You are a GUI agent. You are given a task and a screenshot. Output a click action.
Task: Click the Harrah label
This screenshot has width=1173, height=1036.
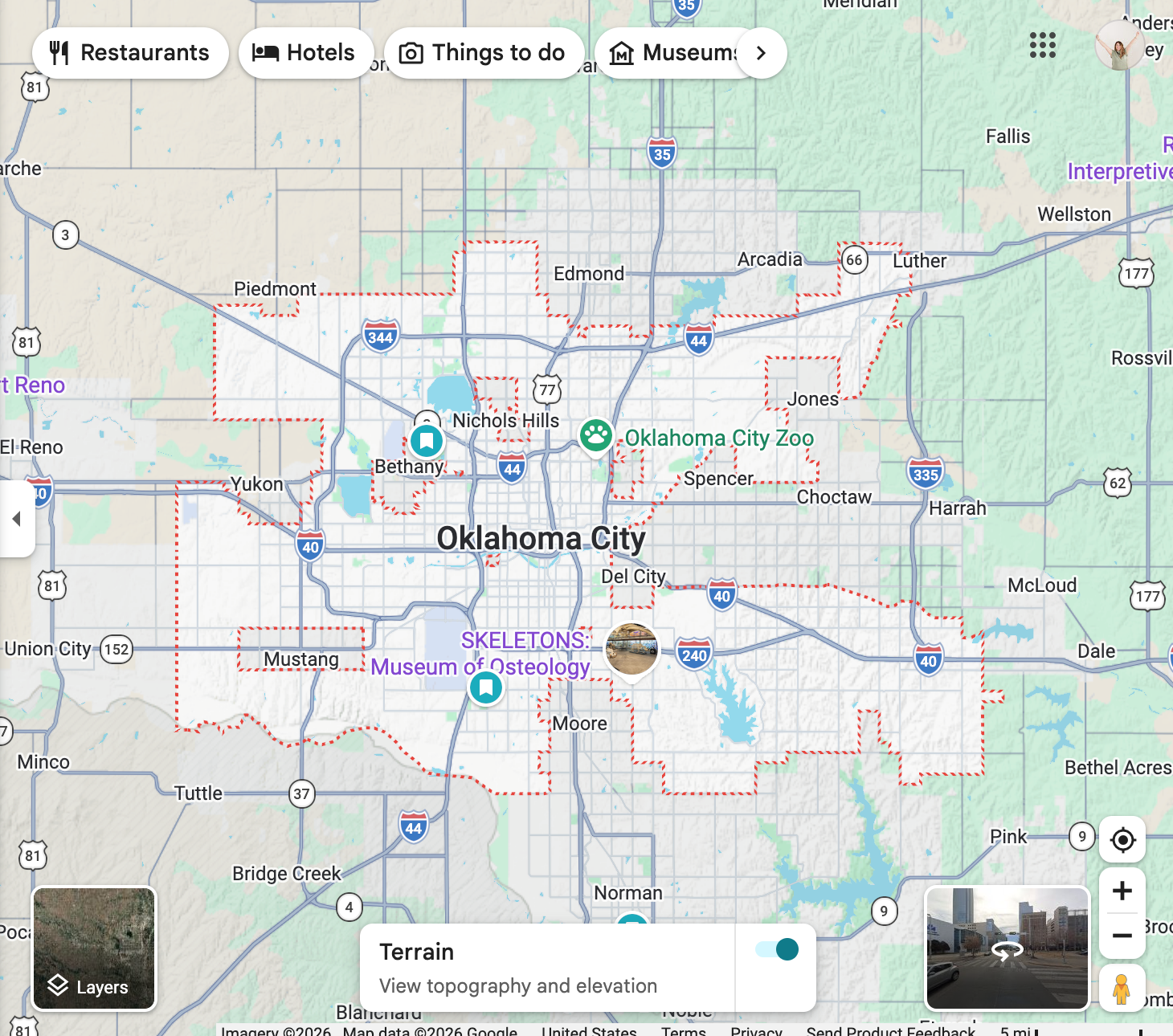[x=958, y=508]
